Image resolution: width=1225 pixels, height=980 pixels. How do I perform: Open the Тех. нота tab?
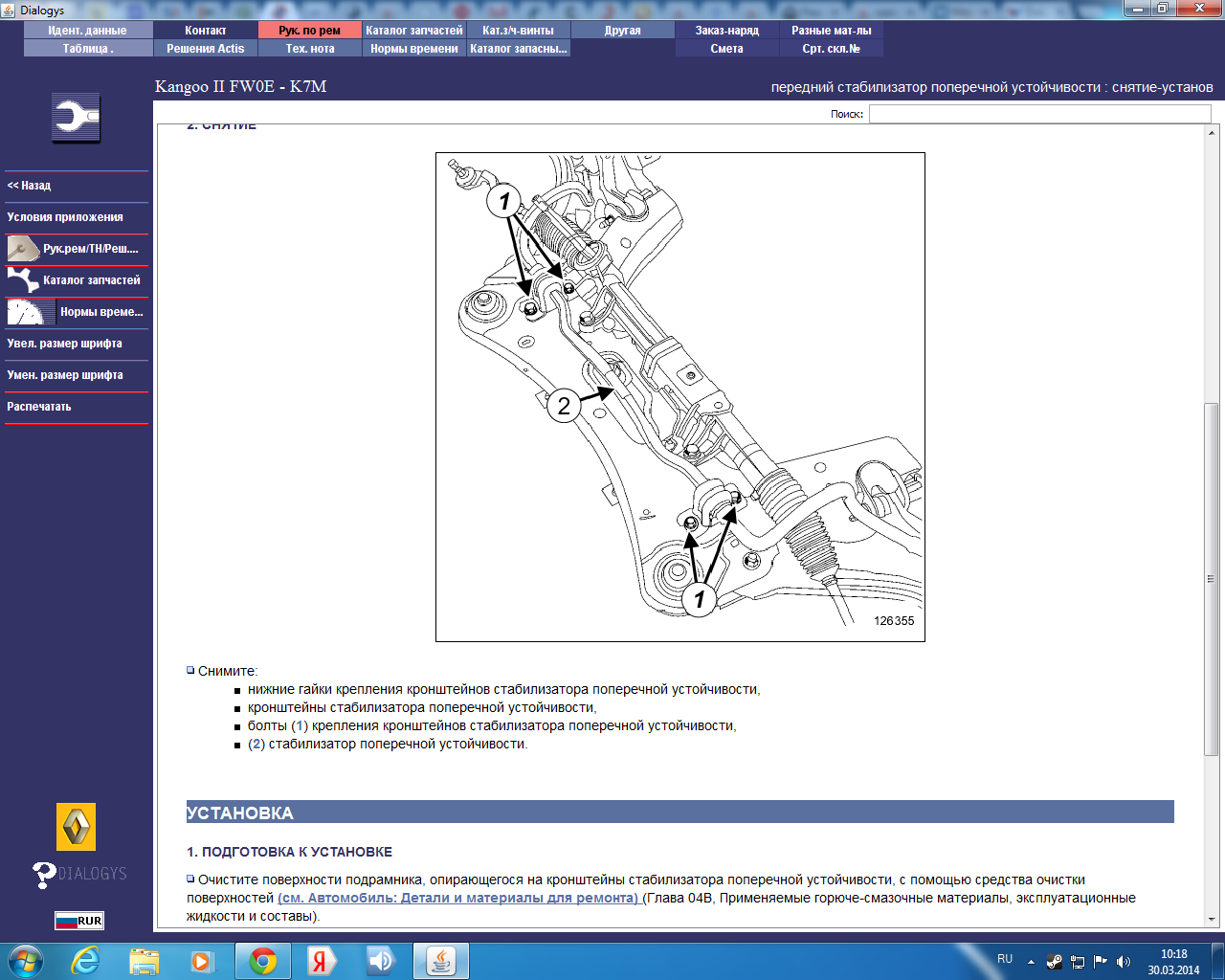(310, 49)
